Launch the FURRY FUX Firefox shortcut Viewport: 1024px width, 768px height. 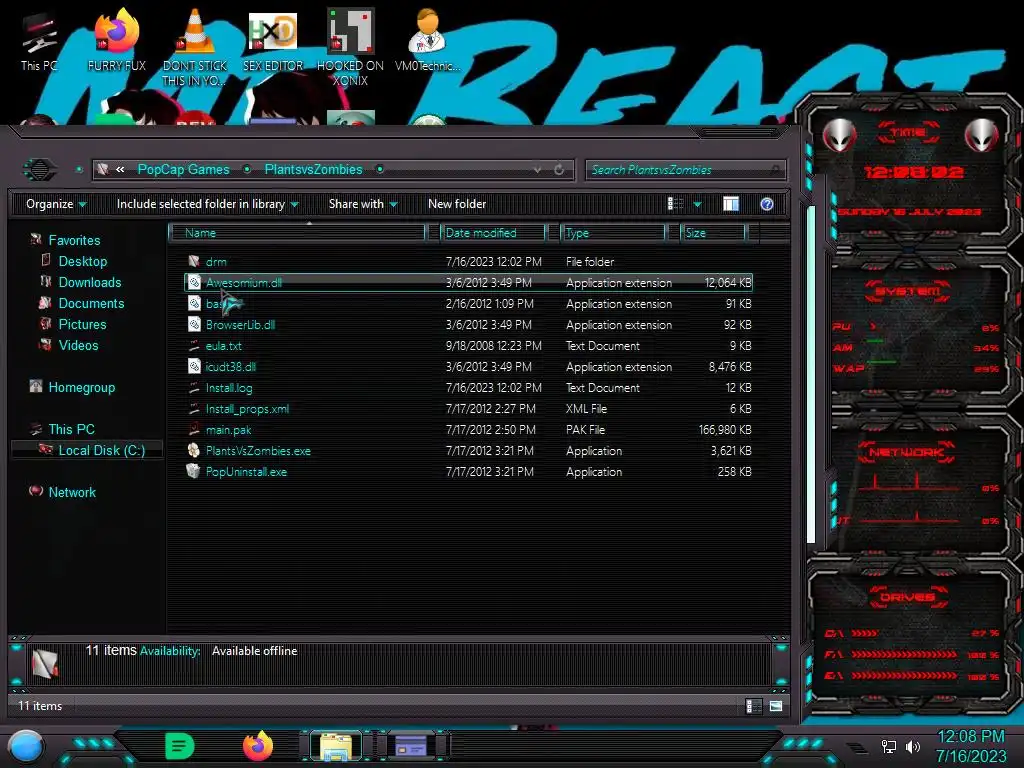coord(117,40)
